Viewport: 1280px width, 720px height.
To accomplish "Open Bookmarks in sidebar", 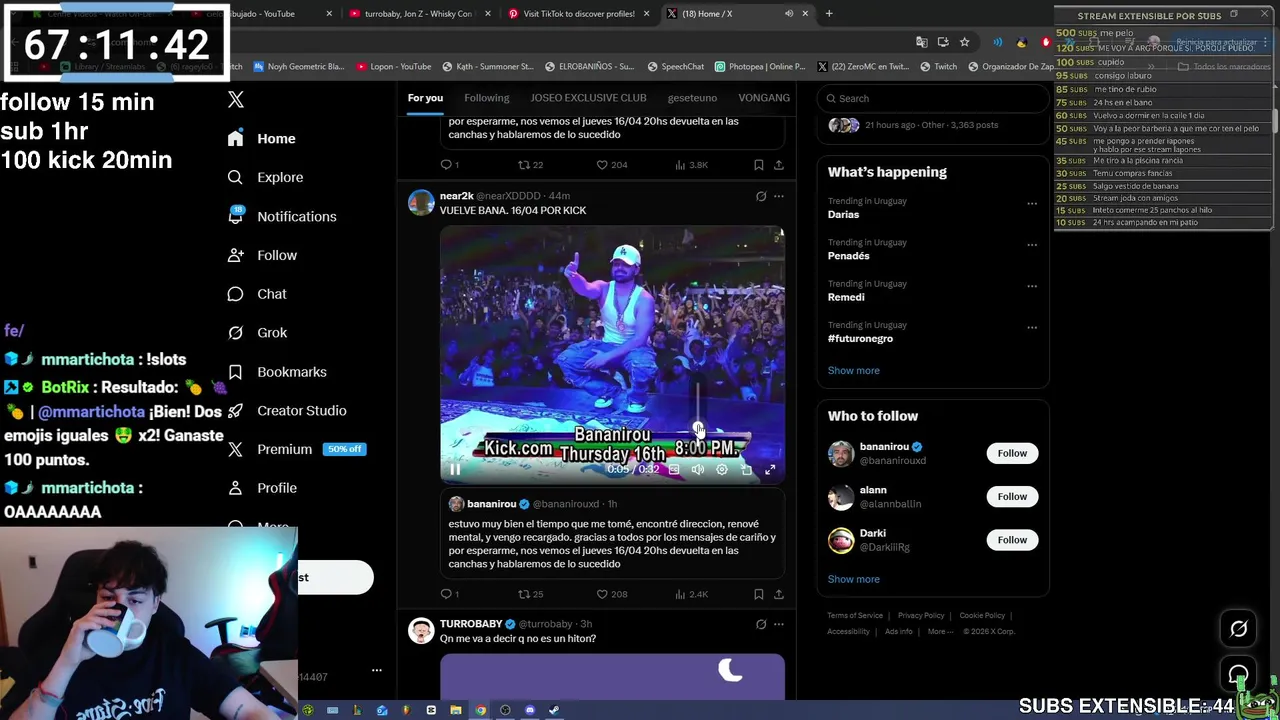I will coord(276,372).
